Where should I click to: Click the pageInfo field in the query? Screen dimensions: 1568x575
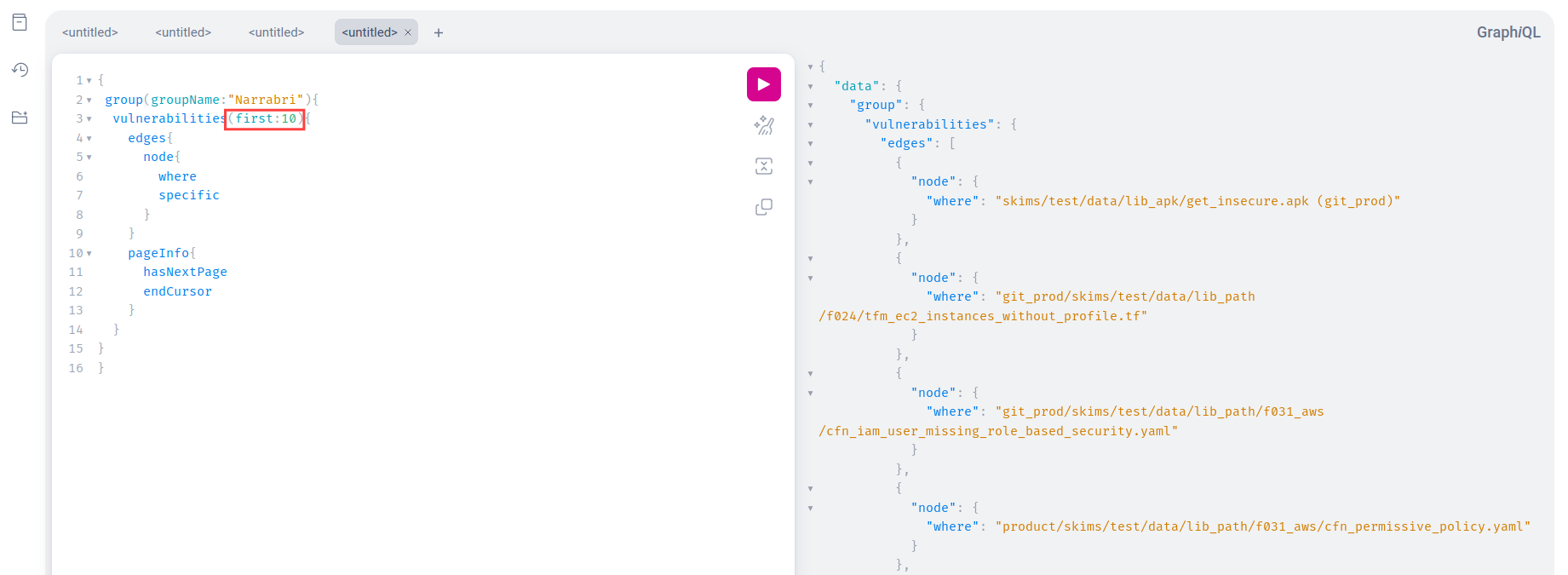click(158, 253)
